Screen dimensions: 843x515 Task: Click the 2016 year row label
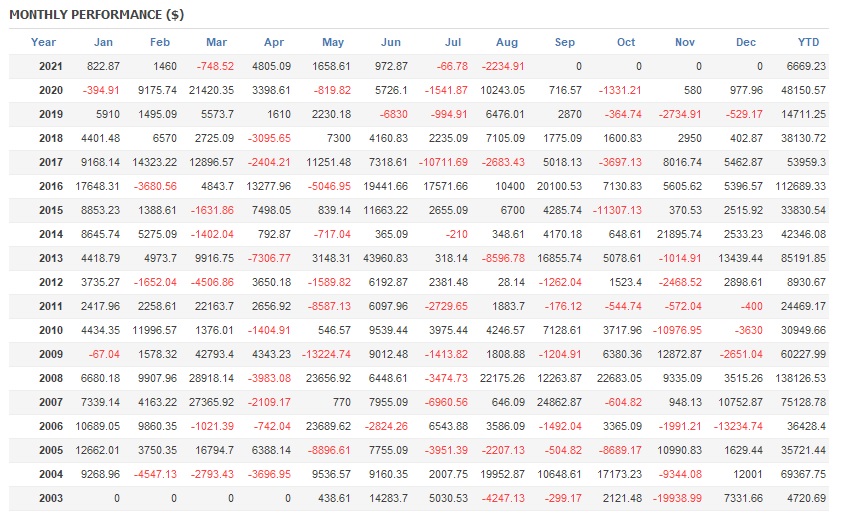click(50, 186)
